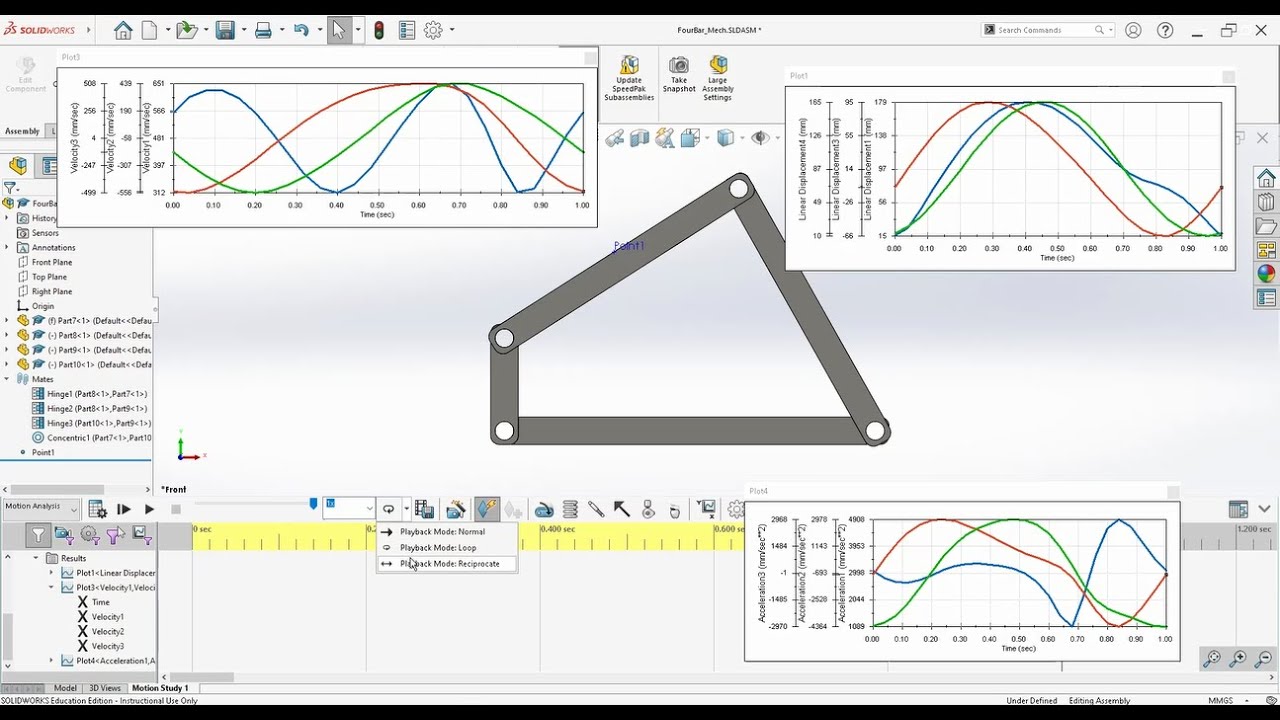This screenshot has width=1280, height=720.
Task: Toggle Filter Driving button
Action: 89,536
